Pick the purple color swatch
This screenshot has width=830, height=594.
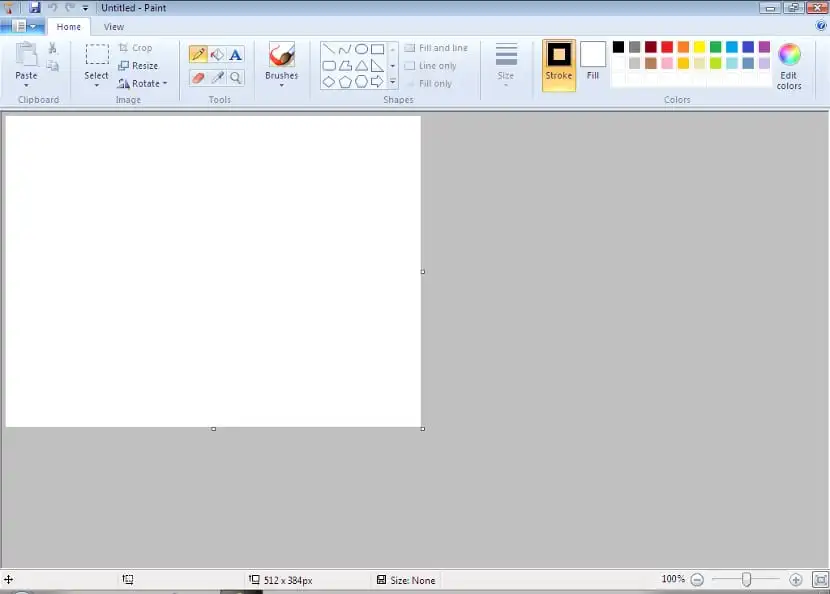pyautogui.click(x=764, y=47)
